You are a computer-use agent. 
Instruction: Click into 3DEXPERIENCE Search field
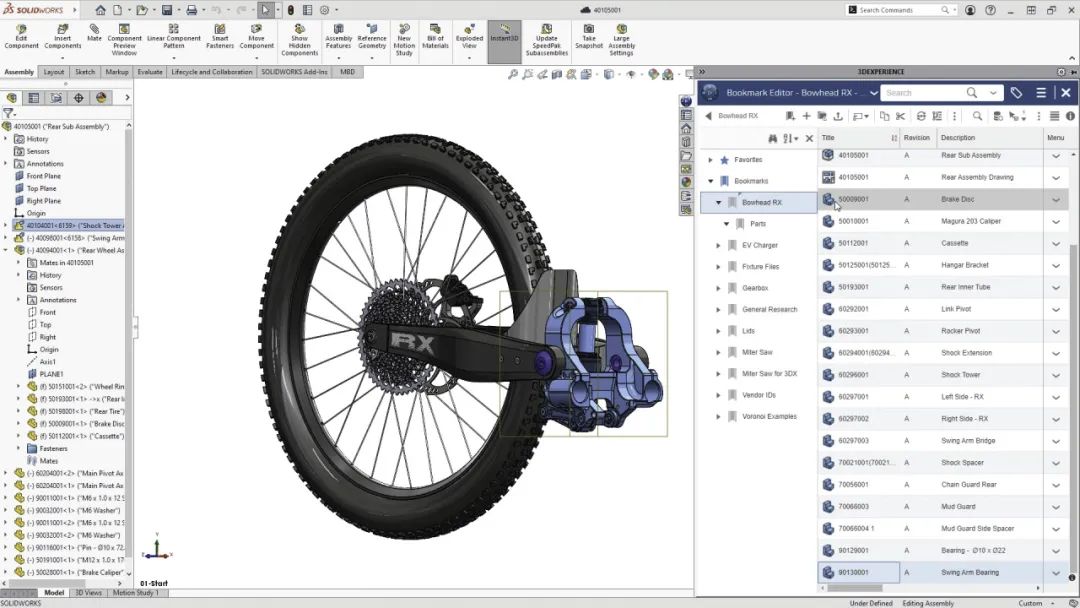[923, 92]
